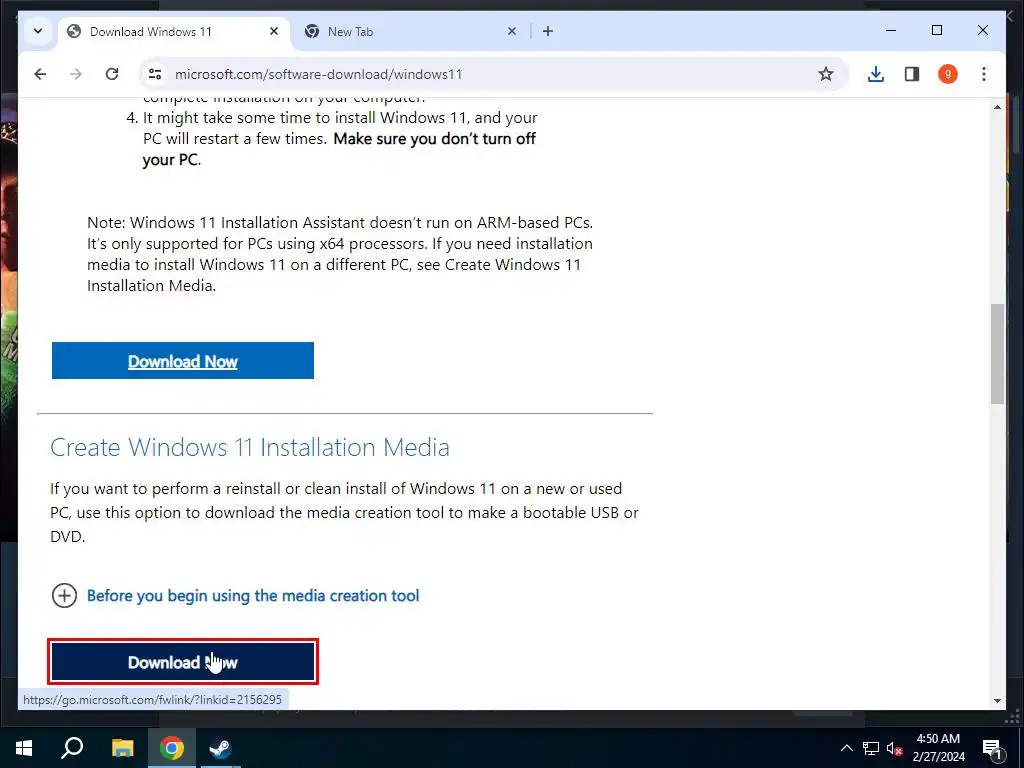Click the muted volume tray icon
The height and width of the screenshot is (768, 1024).
click(894, 748)
